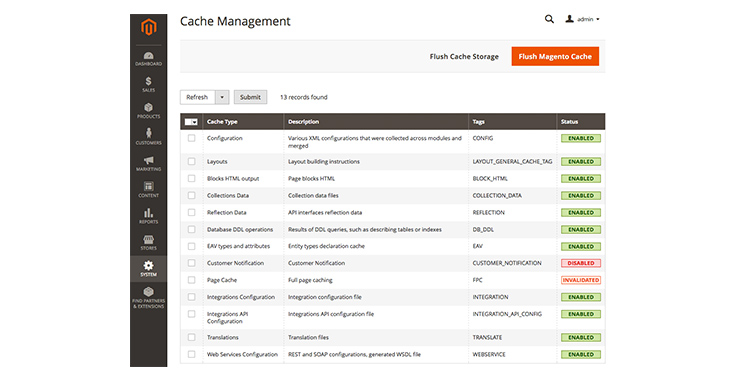The width and height of the screenshot is (740, 380).
Task: Click the INVALIDATED status of Page Cache
Action: pyautogui.click(x=581, y=280)
